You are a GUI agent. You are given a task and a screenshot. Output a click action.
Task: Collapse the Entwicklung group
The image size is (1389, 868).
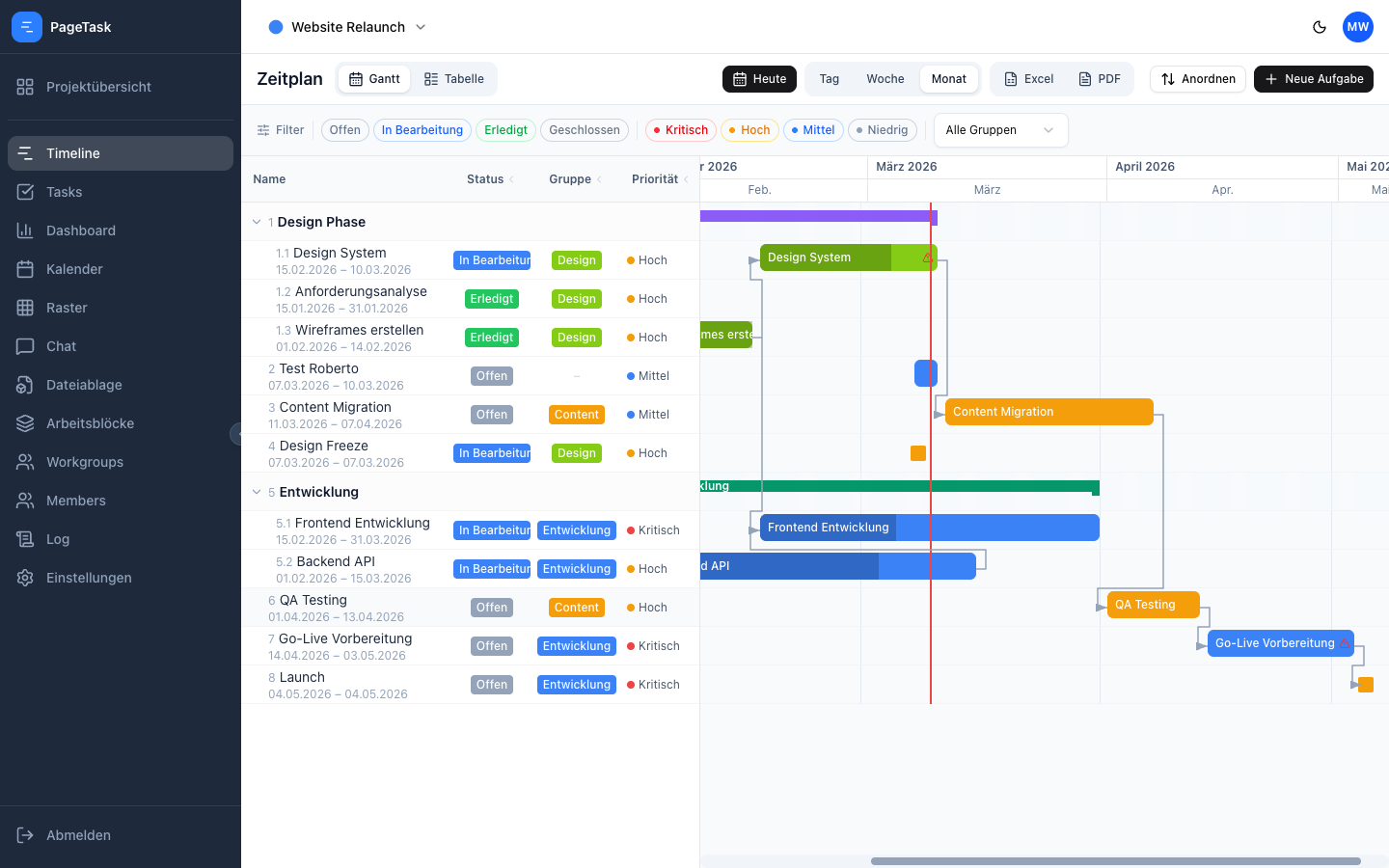tap(258, 492)
